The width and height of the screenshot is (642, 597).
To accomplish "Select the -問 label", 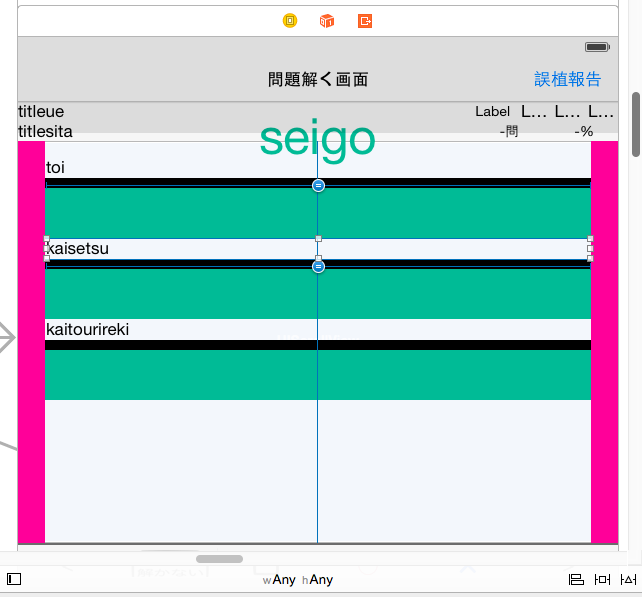I will tap(509, 131).
